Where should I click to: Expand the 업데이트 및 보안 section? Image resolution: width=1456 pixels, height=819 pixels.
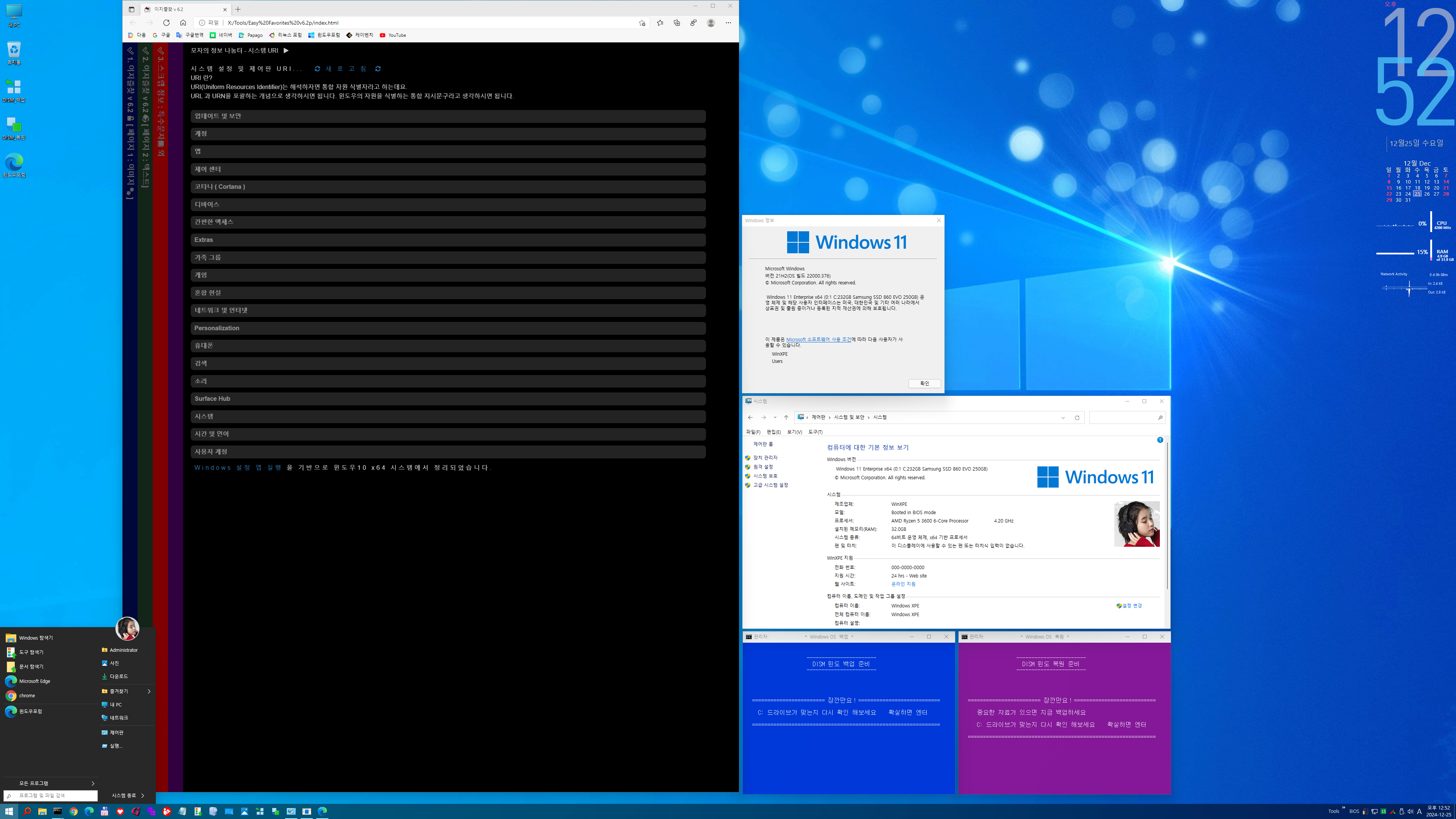(x=448, y=116)
